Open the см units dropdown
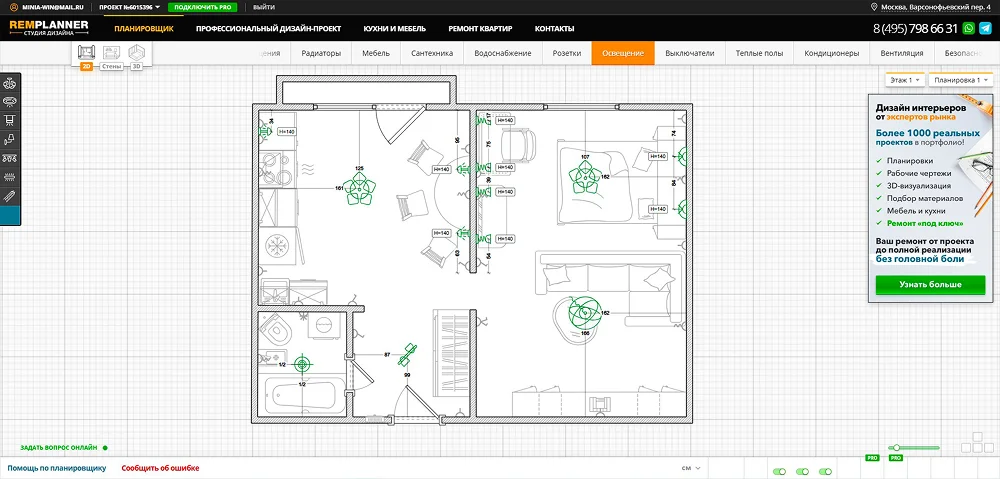The height and width of the screenshot is (479, 1000). (x=691, y=467)
